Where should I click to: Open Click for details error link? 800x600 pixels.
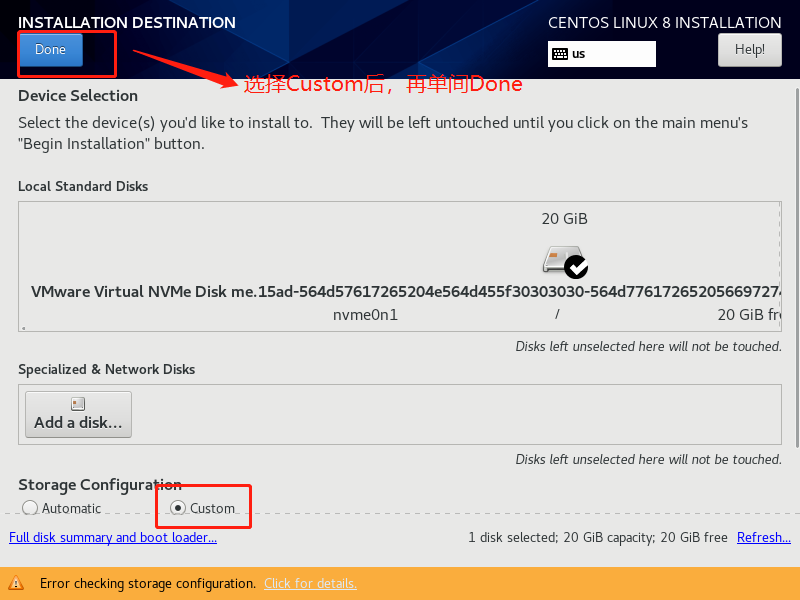tap(310, 583)
